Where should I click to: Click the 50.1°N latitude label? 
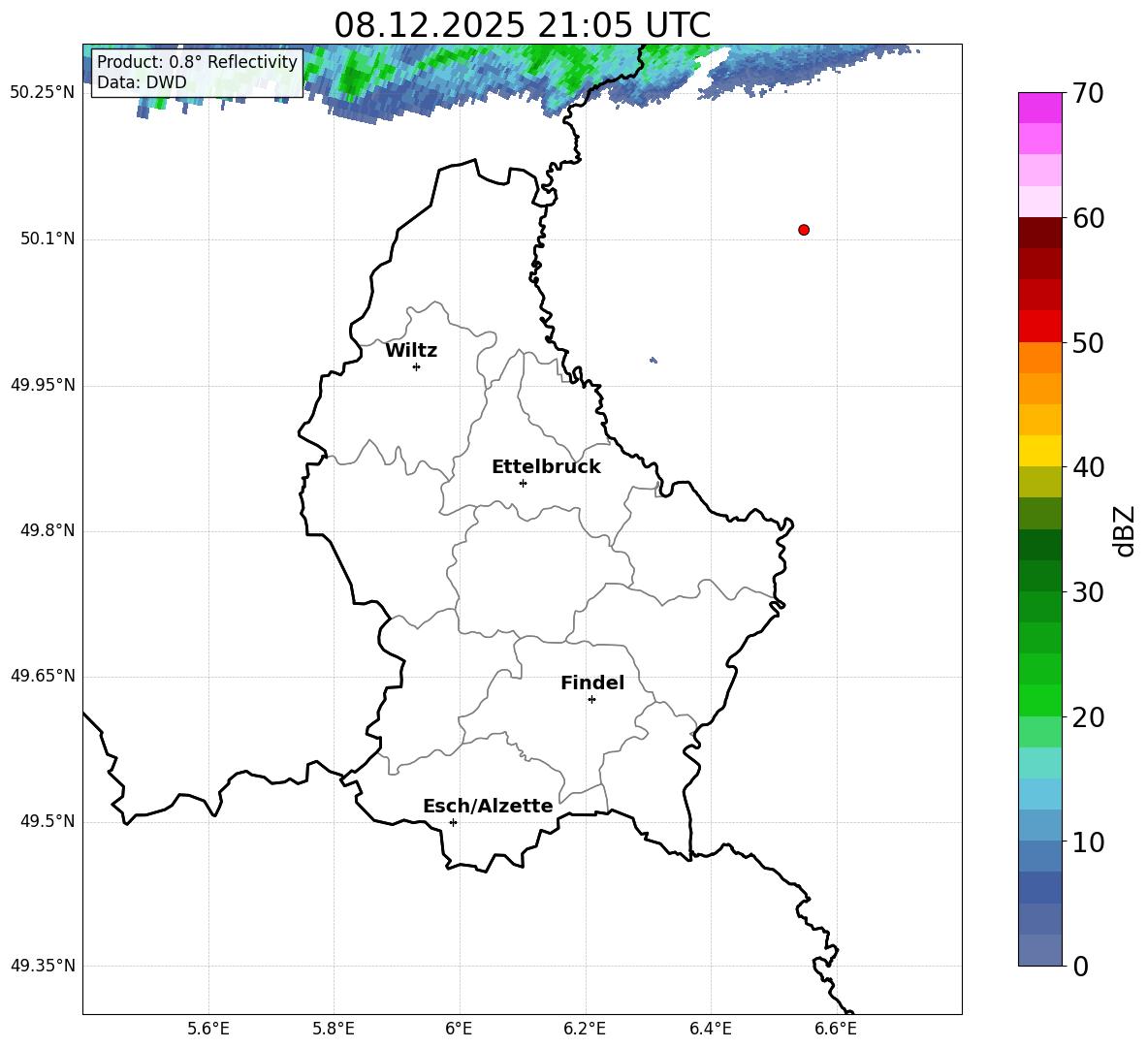pyautogui.click(x=48, y=239)
